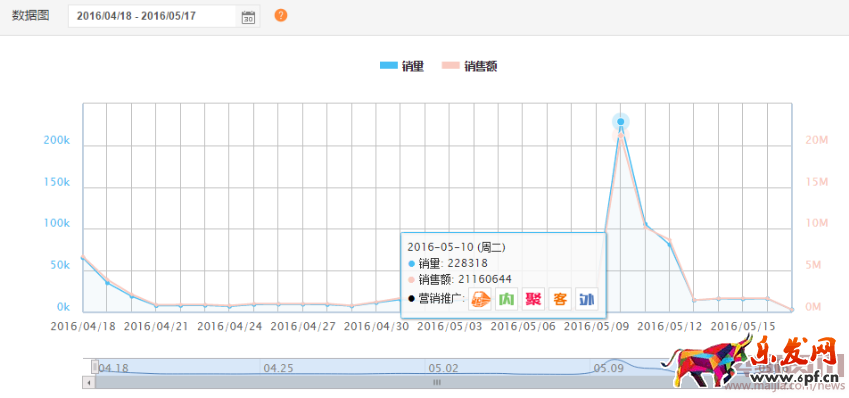The width and height of the screenshot is (849, 398).
Task: Click the 05.02 marker on the overview timeline
Action: (443, 368)
